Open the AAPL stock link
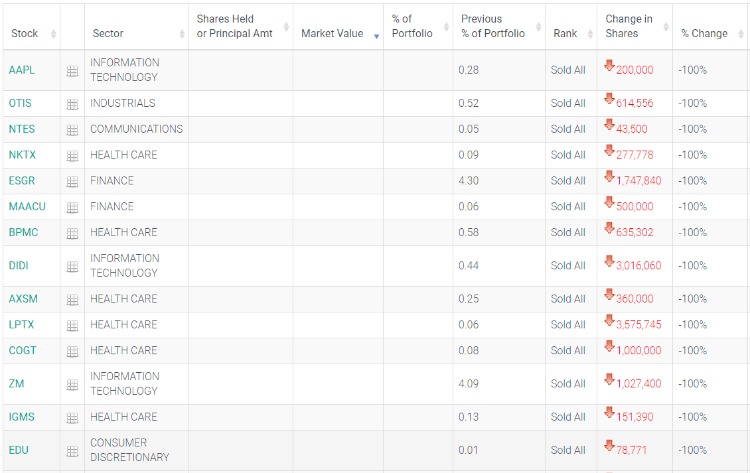The width and height of the screenshot is (750, 473). point(22,70)
